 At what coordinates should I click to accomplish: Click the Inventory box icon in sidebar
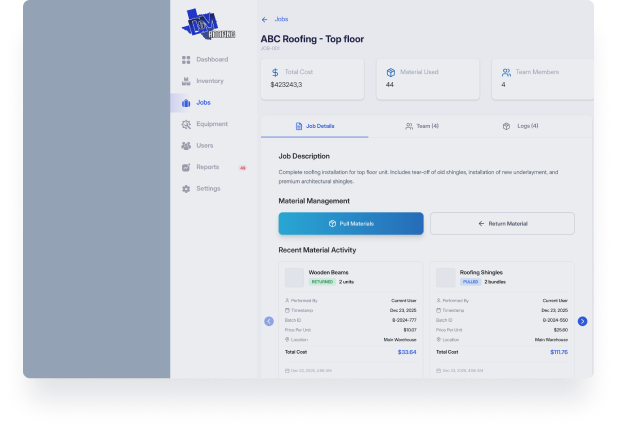pos(186,81)
